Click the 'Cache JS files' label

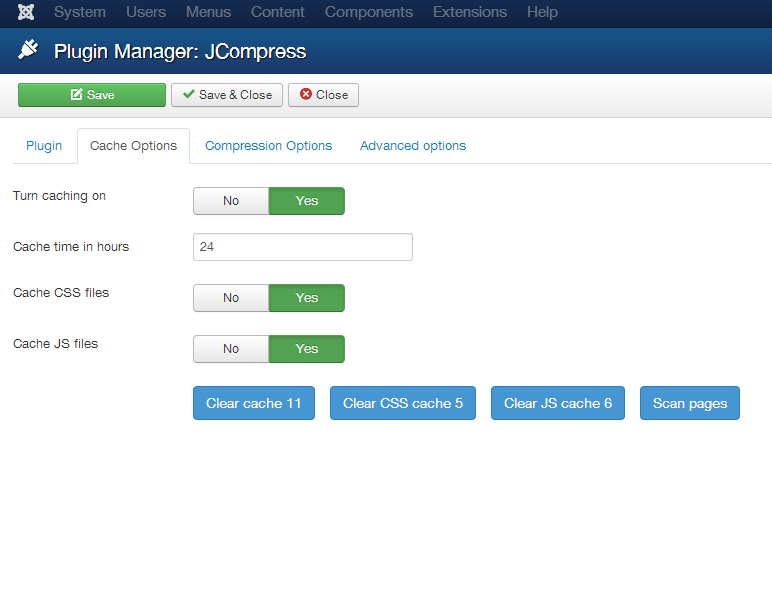[56, 344]
